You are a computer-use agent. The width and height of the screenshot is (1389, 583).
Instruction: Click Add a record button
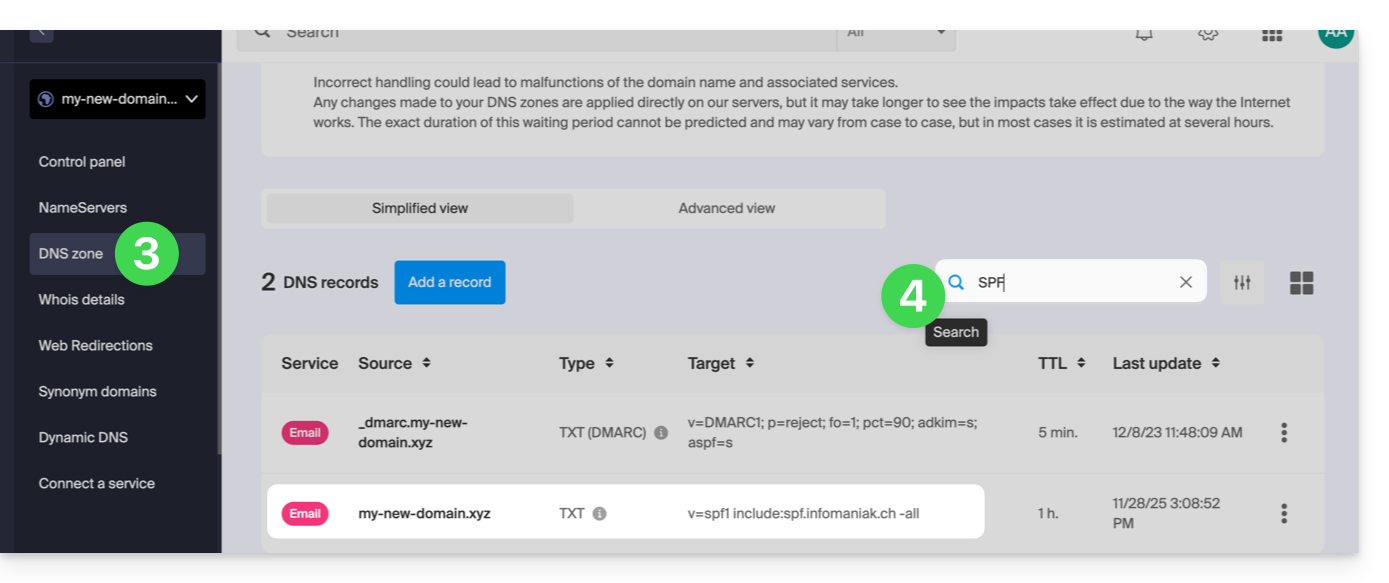pos(450,282)
